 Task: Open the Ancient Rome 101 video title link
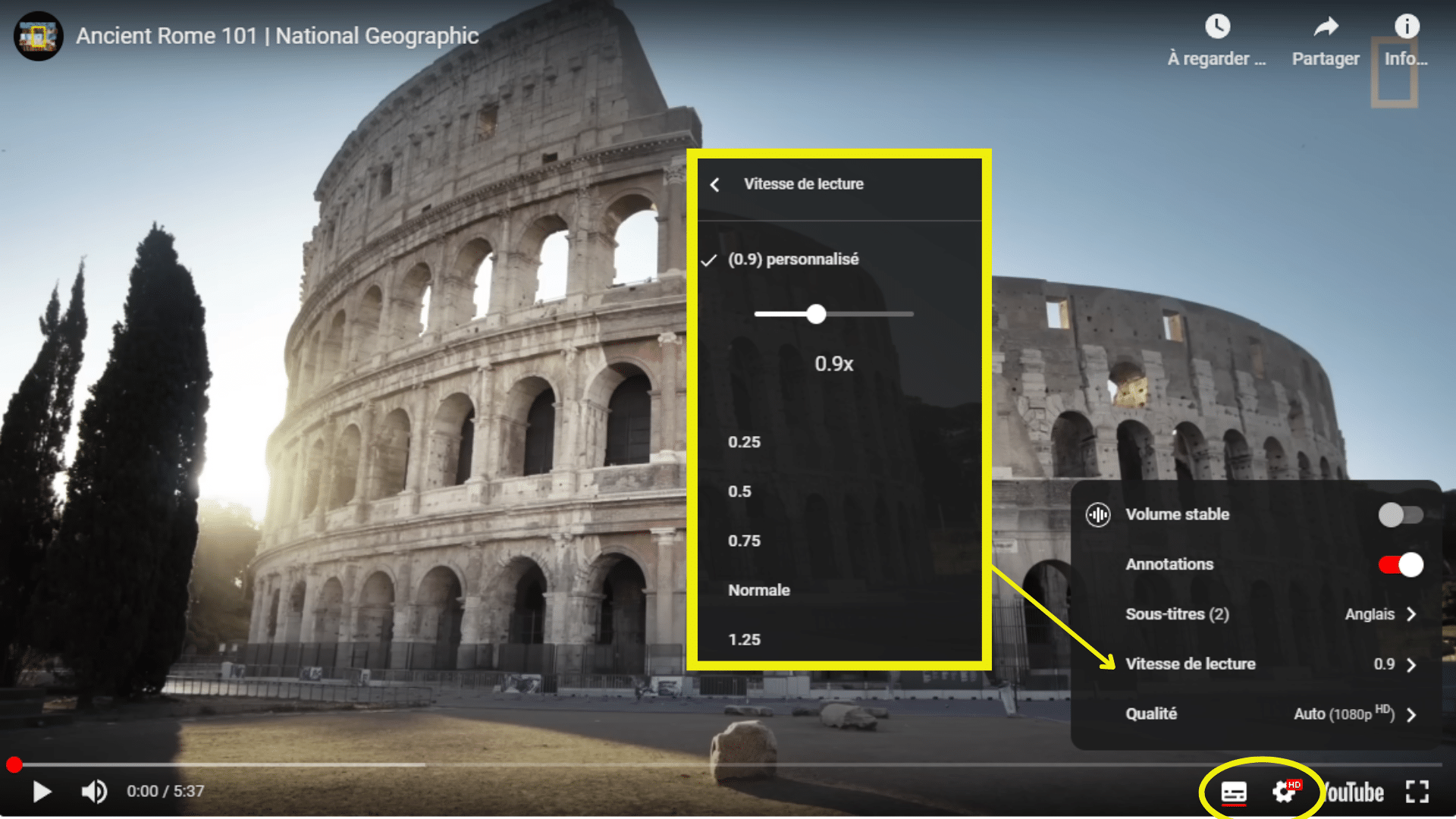click(x=278, y=36)
